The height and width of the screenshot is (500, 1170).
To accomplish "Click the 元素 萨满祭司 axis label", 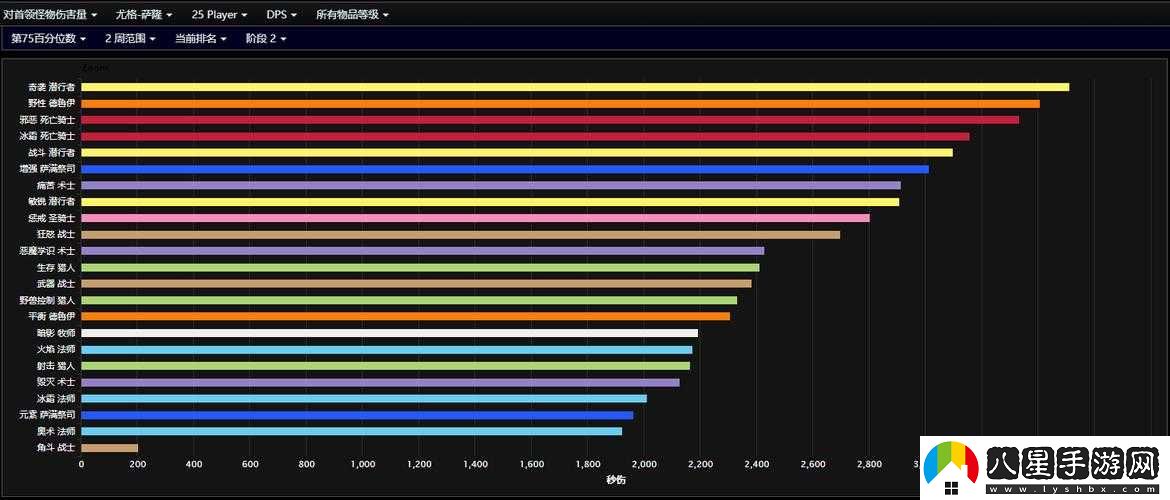I will [x=47, y=414].
